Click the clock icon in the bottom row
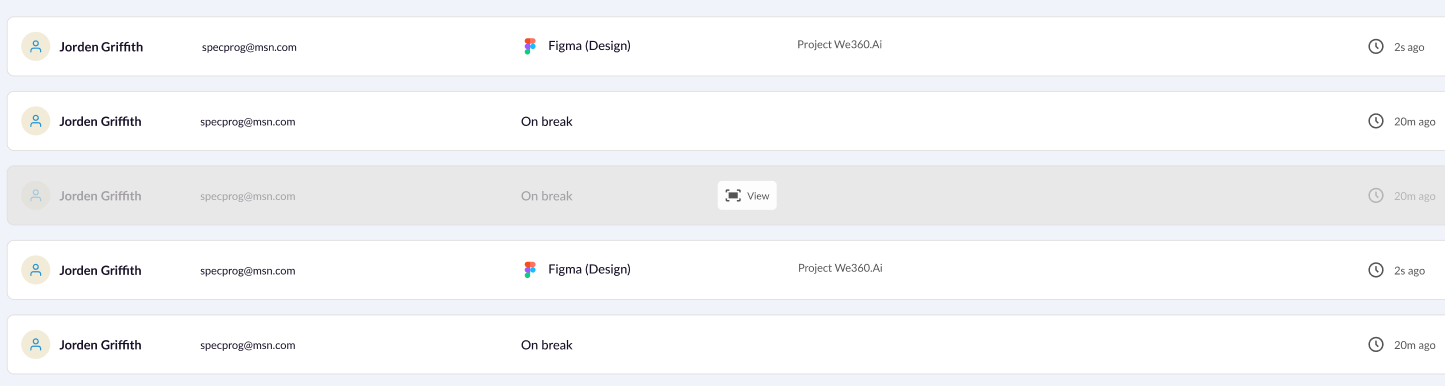The width and height of the screenshot is (1445, 386). coord(1376,345)
